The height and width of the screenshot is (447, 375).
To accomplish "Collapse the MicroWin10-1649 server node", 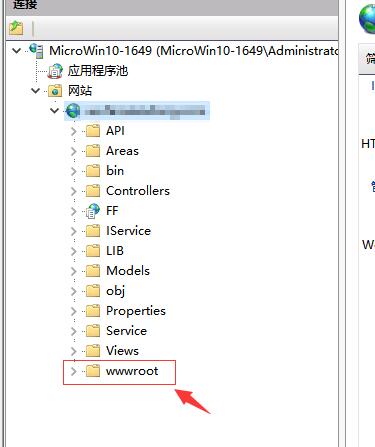I will point(16,51).
